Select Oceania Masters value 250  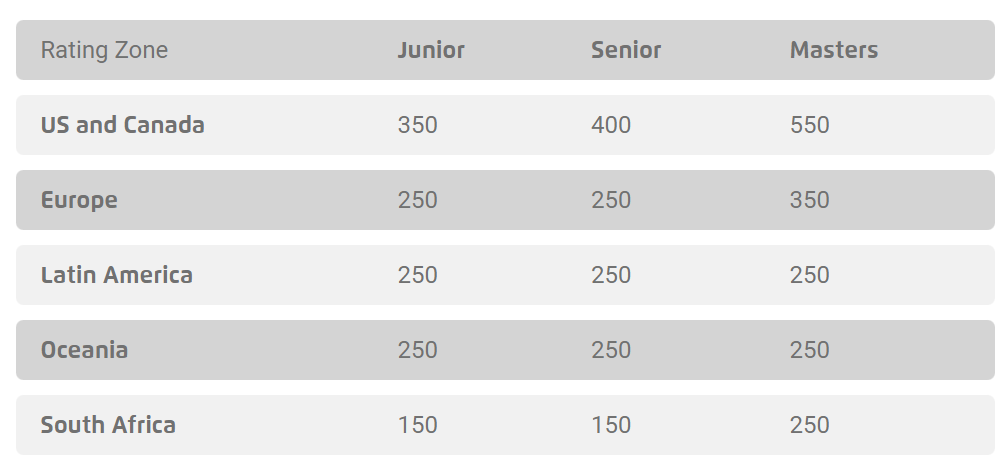809,350
